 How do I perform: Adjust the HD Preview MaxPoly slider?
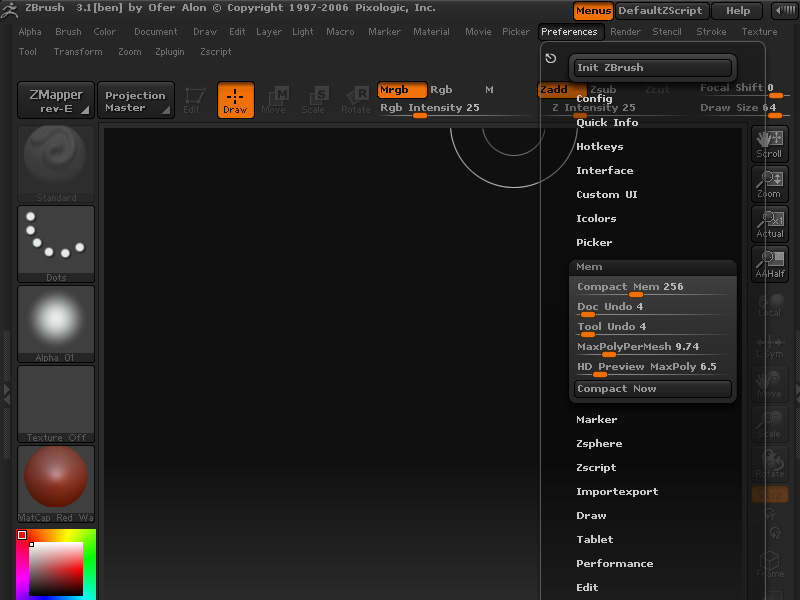(x=653, y=367)
